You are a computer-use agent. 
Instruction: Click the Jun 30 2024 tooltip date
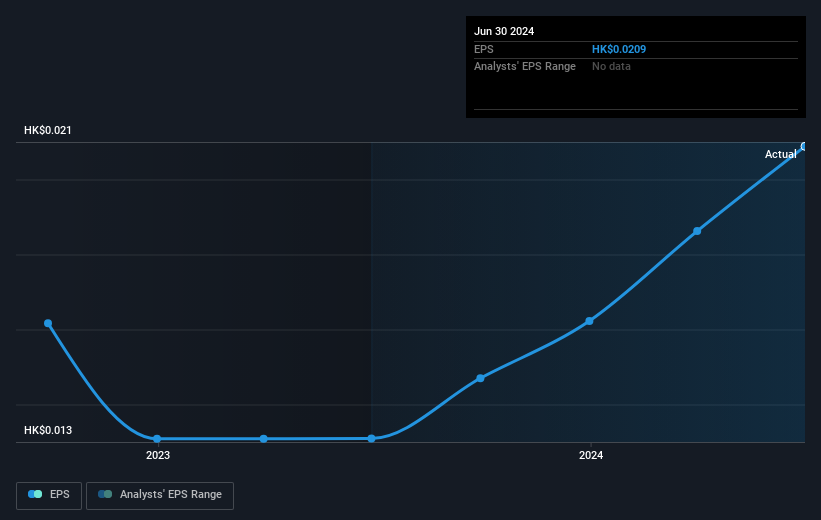pyautogui.click(x=504, y=31)
